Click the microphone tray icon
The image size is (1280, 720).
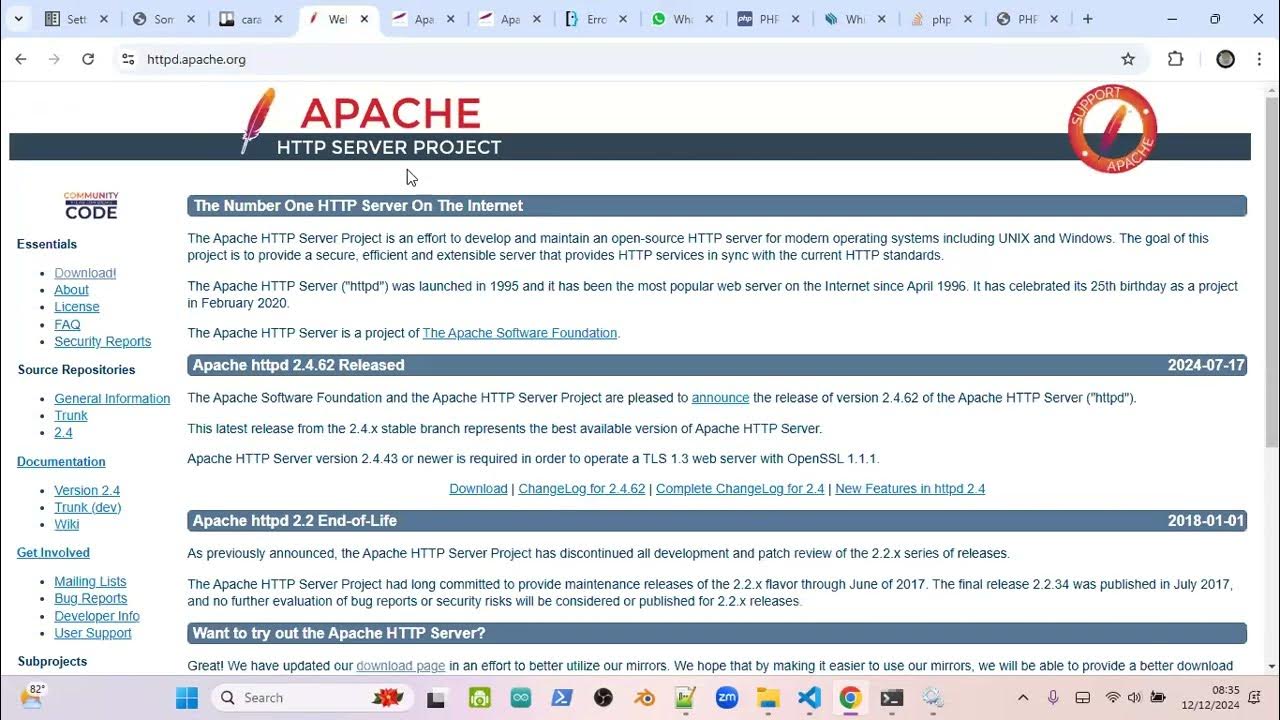(1053, 698)
